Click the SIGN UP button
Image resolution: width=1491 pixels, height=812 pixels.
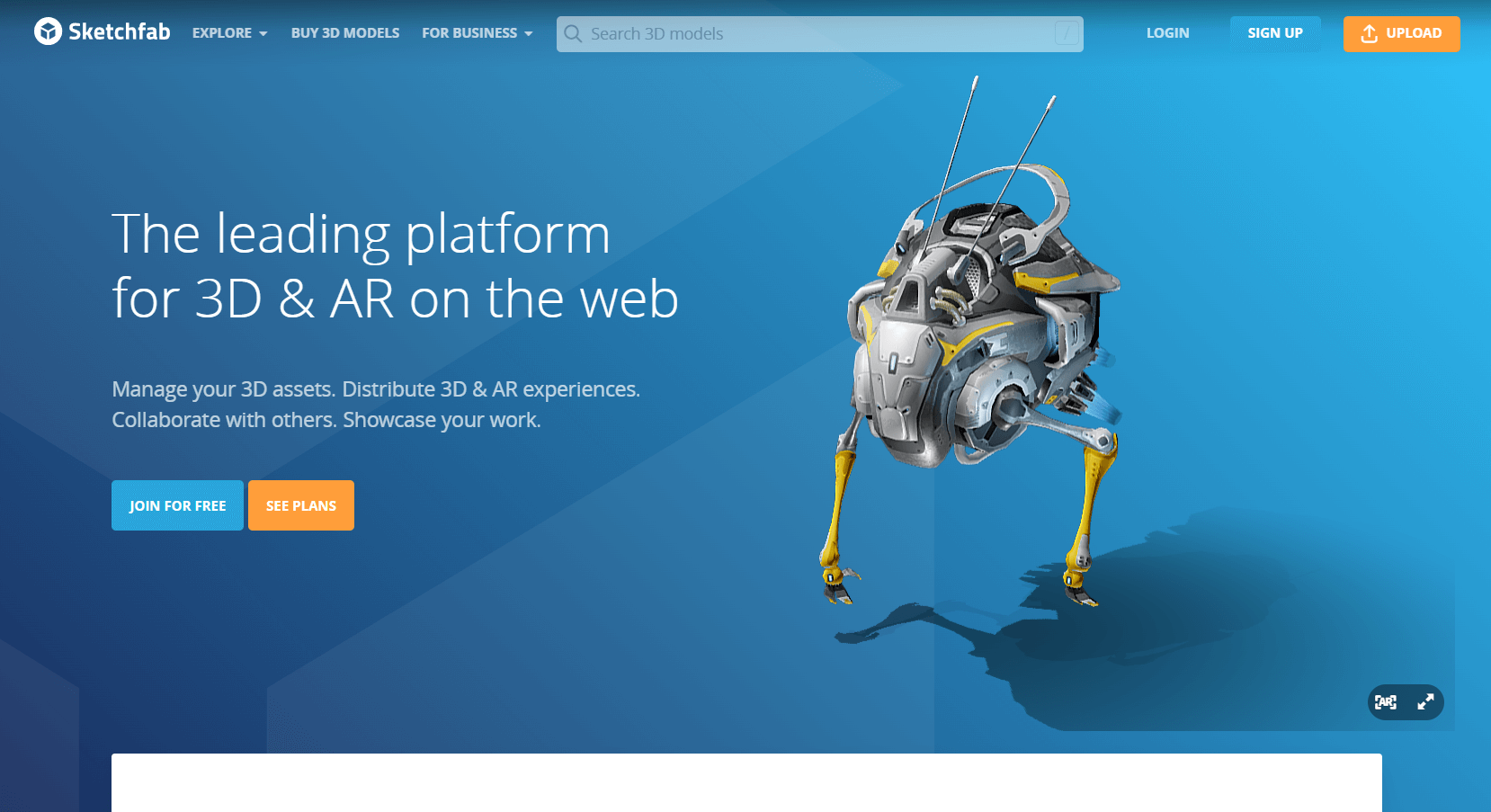pos(1274,32)
